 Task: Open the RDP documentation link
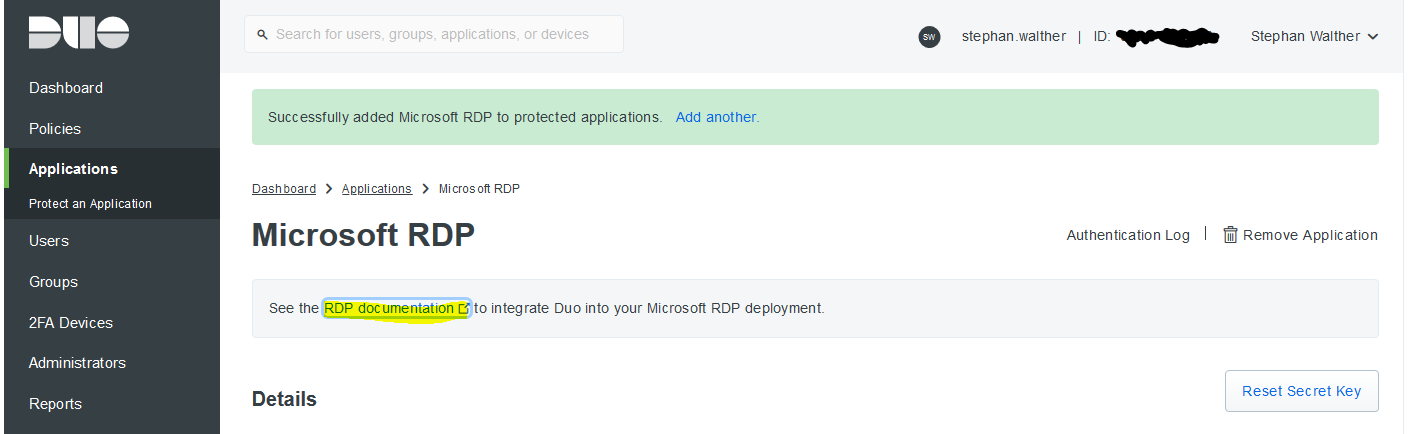[396, 309]
